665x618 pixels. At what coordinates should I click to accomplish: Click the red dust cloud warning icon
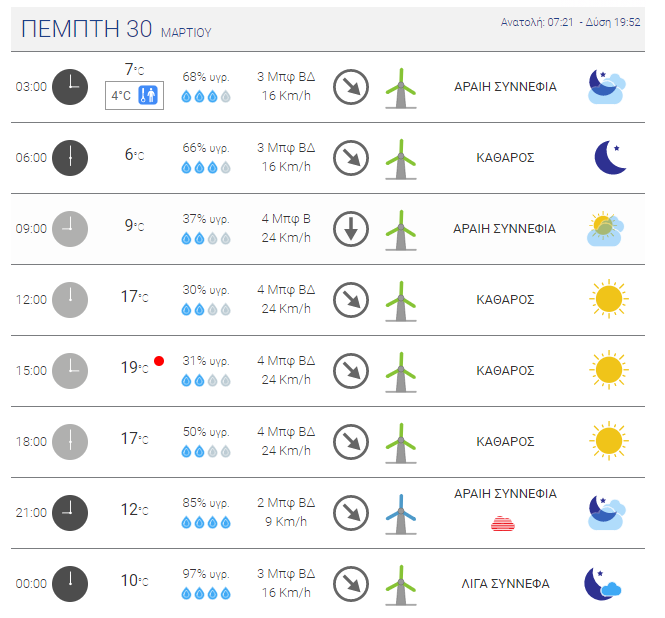[x=503, y=524]
